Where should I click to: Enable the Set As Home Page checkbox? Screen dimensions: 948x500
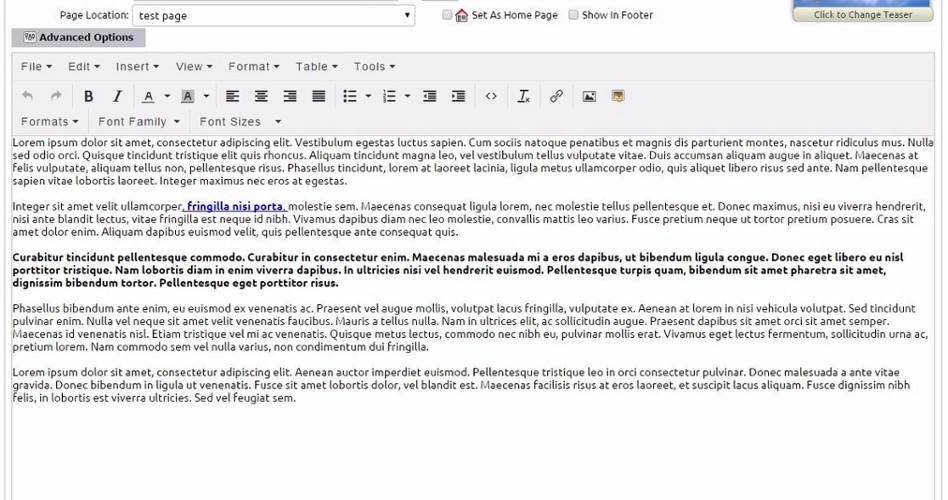click(447, 15)
